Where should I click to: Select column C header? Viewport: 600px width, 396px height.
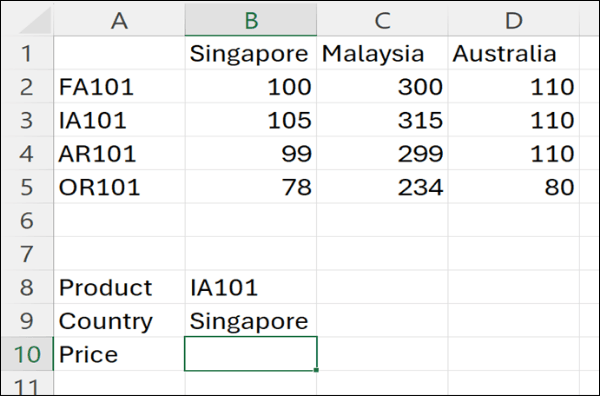click(382, 20)
